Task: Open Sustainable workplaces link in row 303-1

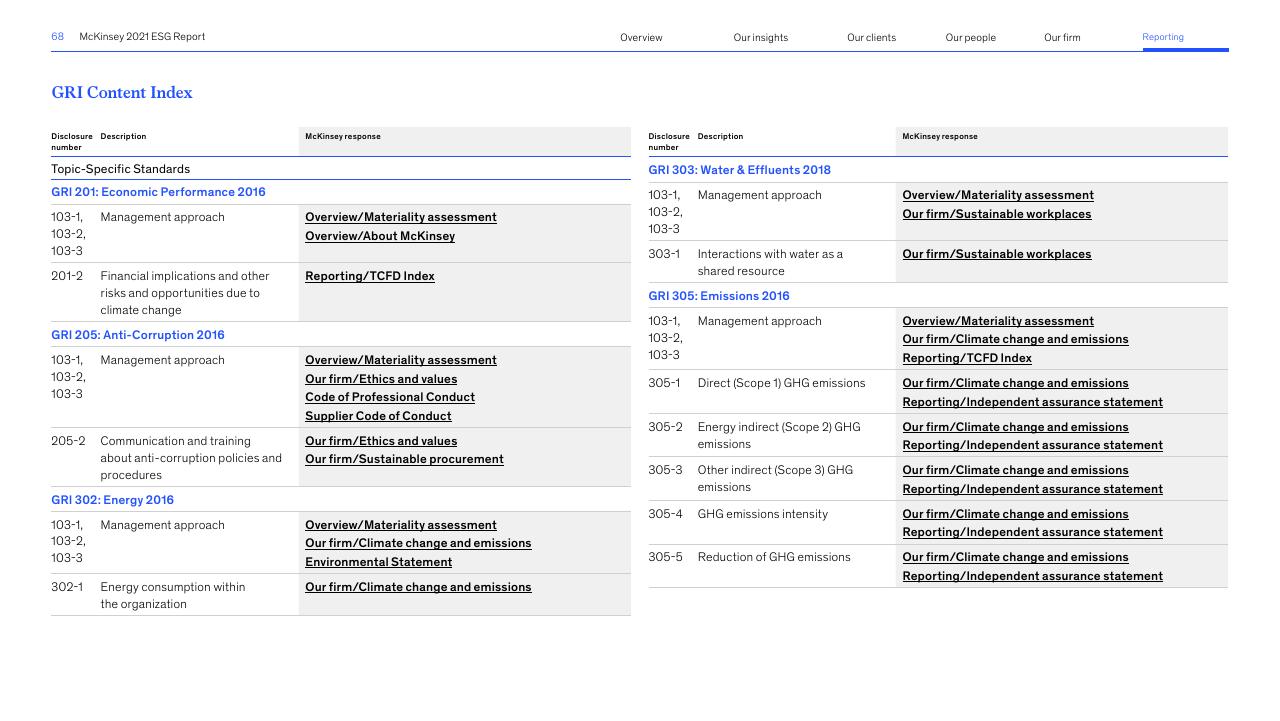Action: [997, 254]
